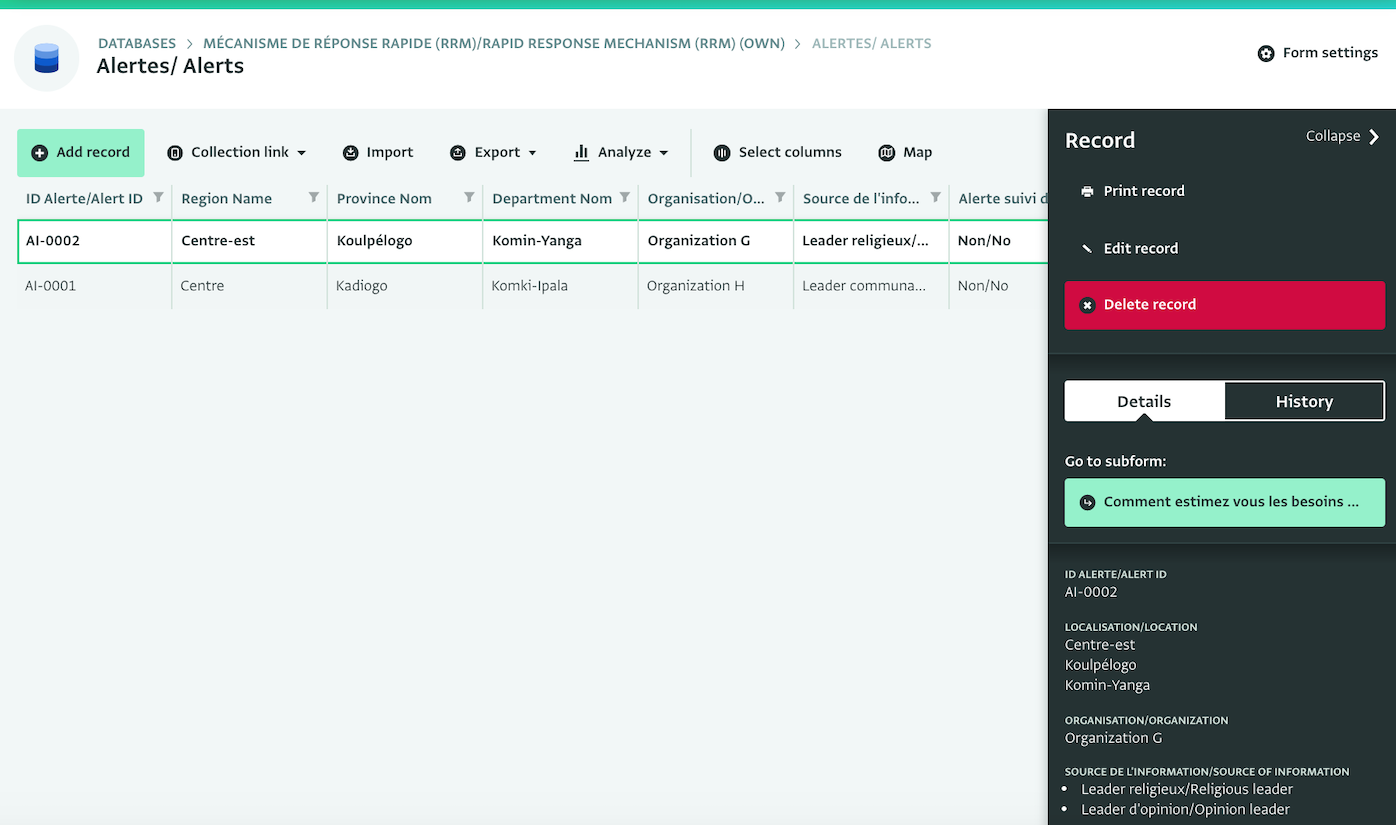Go to subform Comment estimez vous les besoins
Viewport: 1396px width, 825px height.
[x=1225, y=502]
